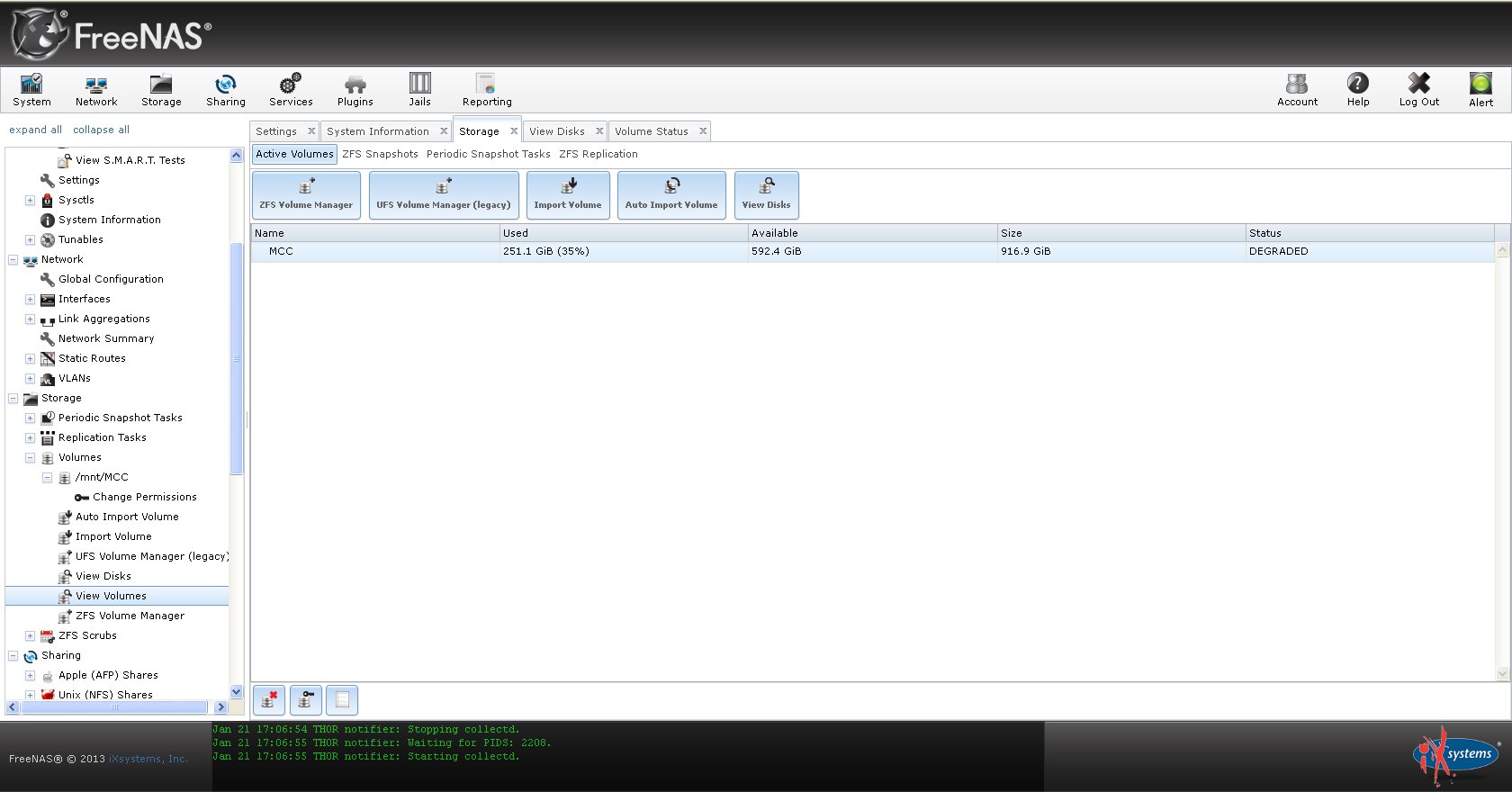Select the Active Volumes sub-tab
This screenshot has width=1512, height=792.
pos(294,154)
